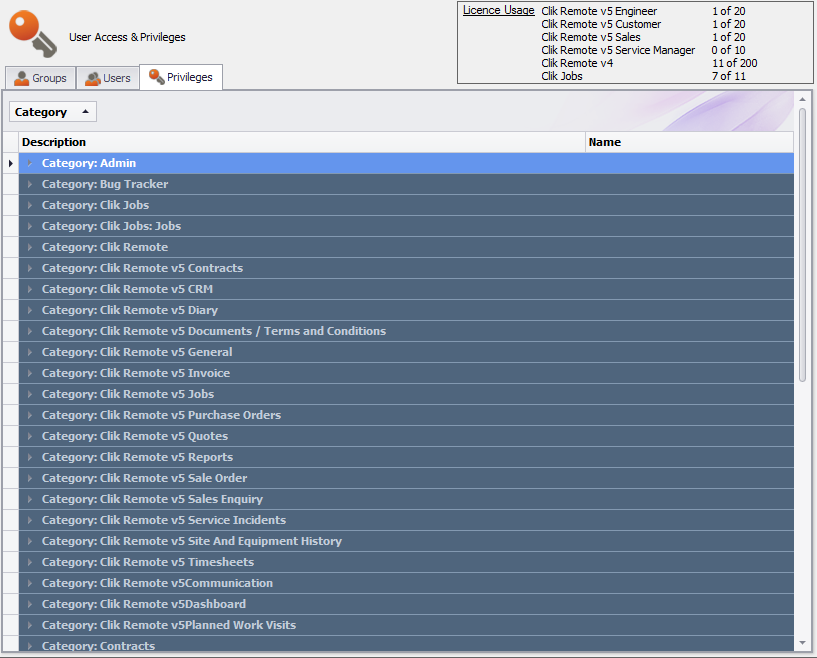Image resolution: width=817 pixels, height=658 pixels.
Task: Switch to the Users tab
Action: (x=108, y=78)
